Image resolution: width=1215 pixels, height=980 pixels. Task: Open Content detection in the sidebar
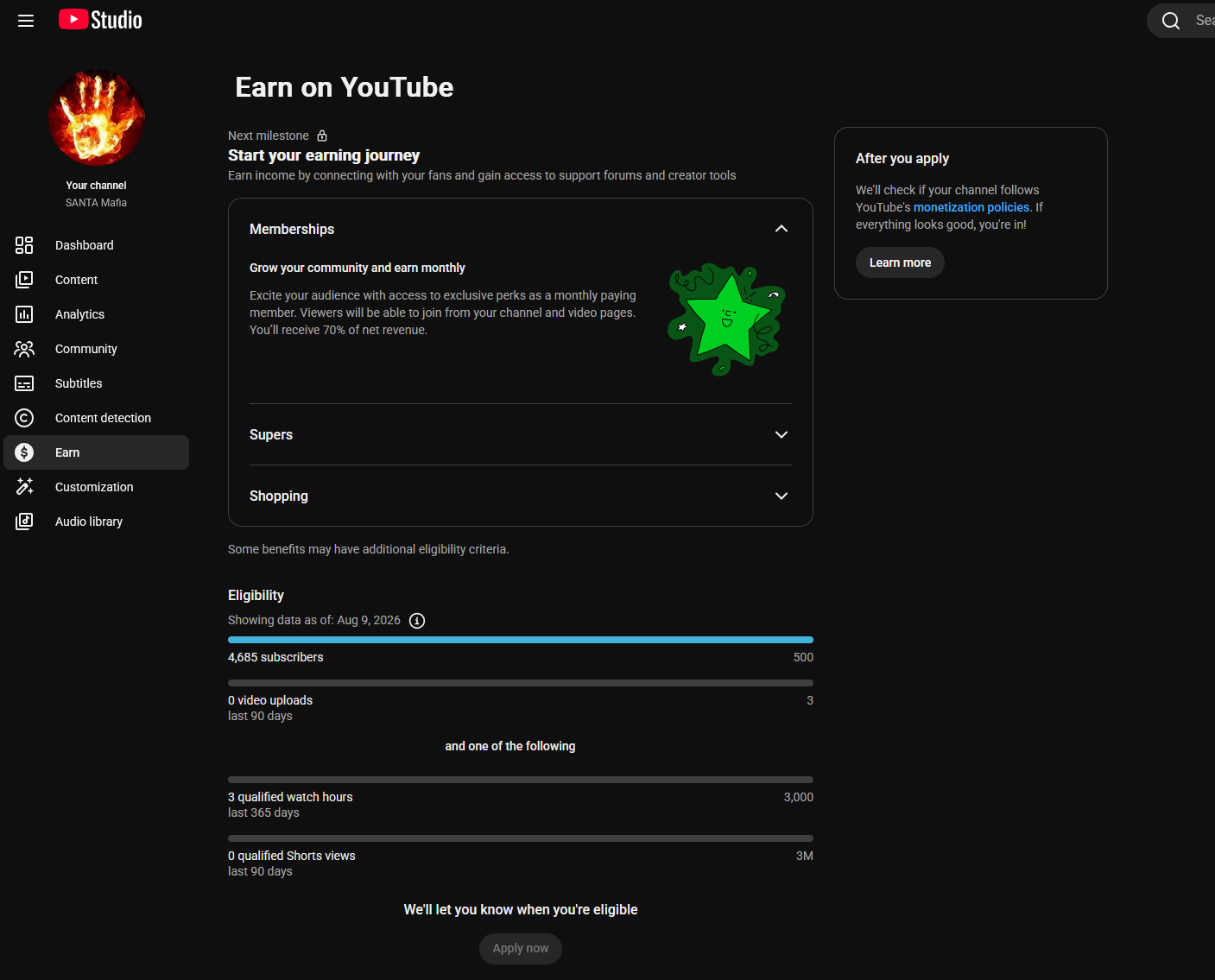point(97,418)
